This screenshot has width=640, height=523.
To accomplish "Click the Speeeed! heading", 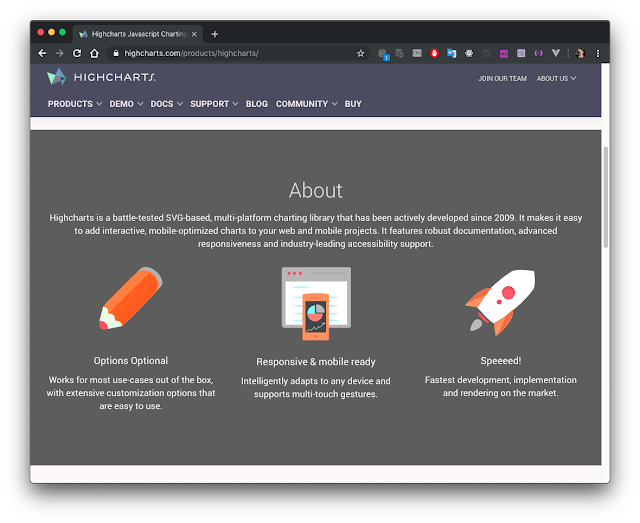I will pos(500,361).
